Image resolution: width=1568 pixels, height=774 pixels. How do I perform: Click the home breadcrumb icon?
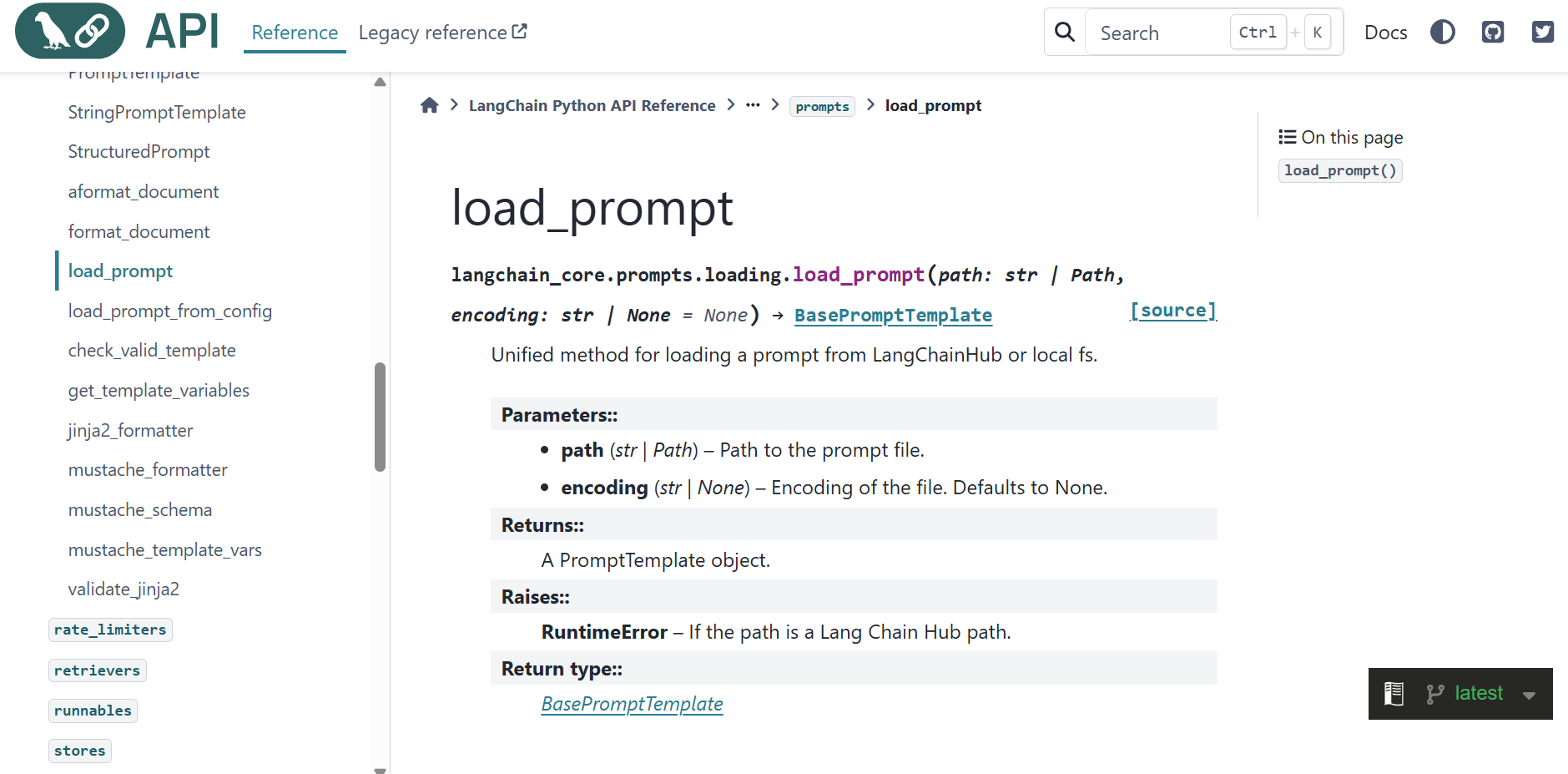(x=430, y=105)
